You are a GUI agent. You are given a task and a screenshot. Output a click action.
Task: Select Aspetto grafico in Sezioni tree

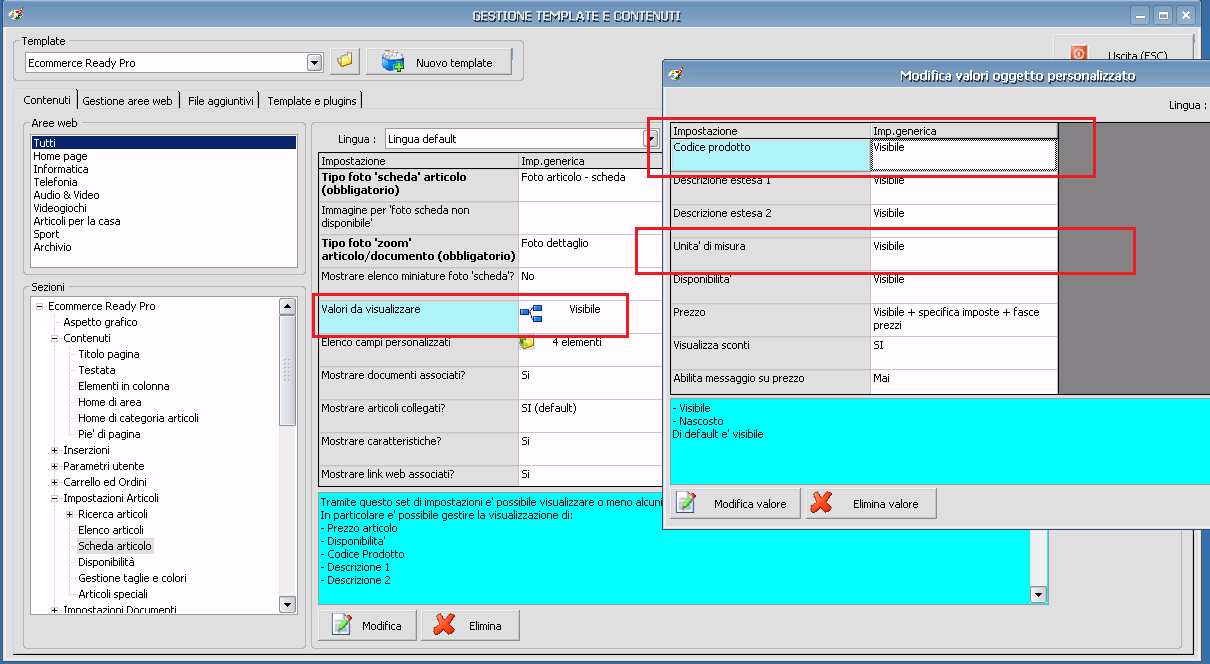pos(100,322)
